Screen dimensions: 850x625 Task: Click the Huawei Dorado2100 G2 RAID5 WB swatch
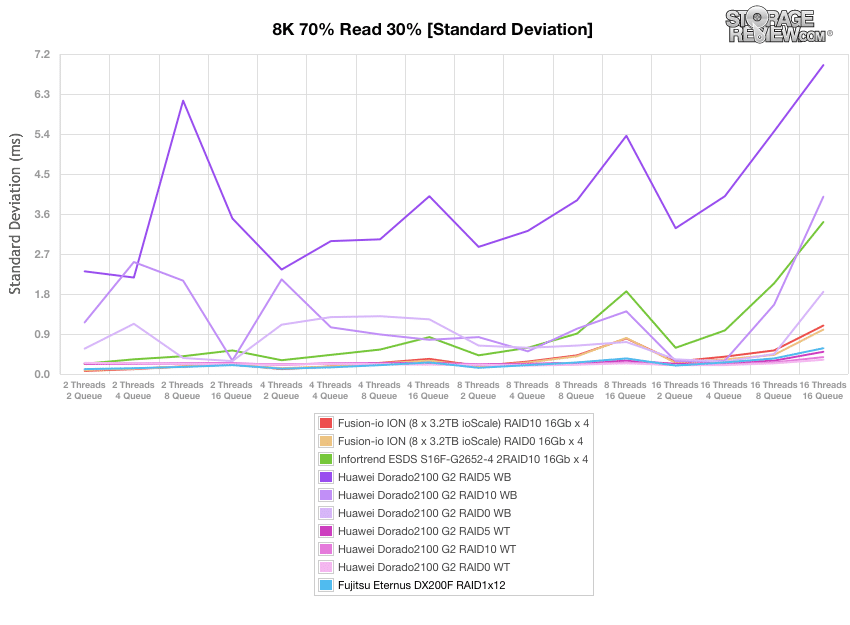pyautogui.click(x=326, y=478)
